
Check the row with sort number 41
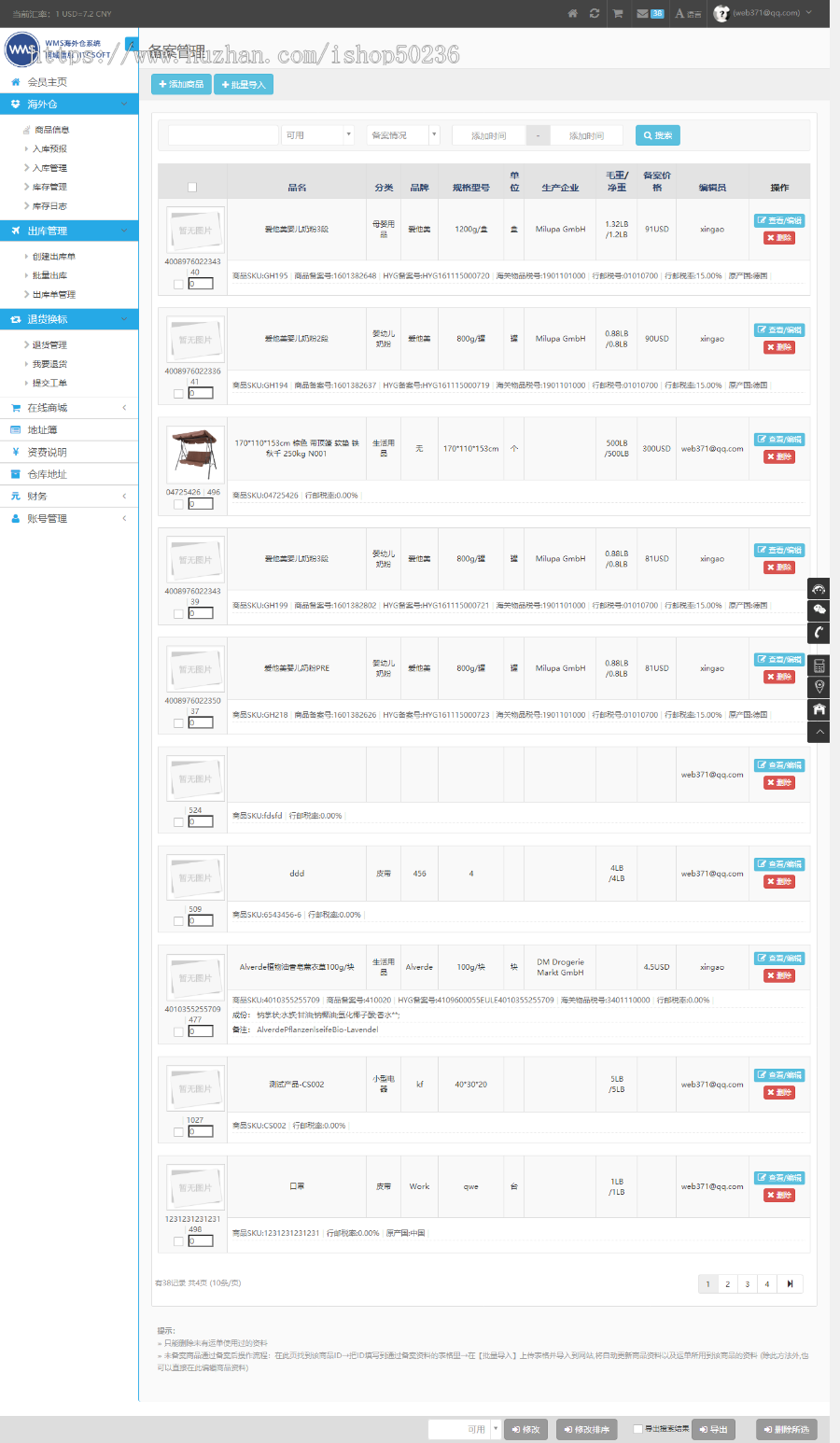pyautogui.click(x=178, y=393)
